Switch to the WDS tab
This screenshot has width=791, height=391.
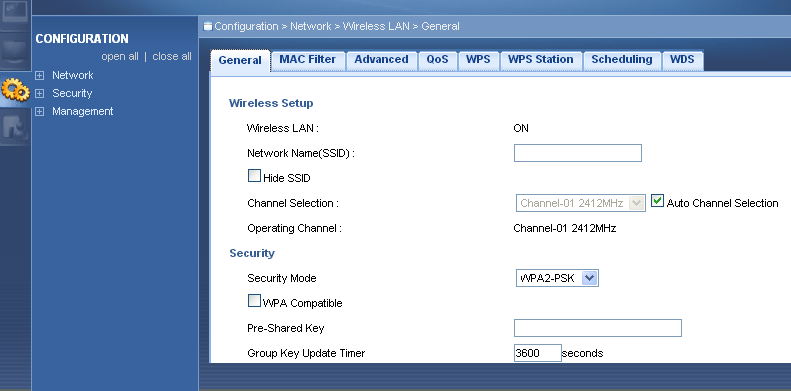[x=682, y=60]
